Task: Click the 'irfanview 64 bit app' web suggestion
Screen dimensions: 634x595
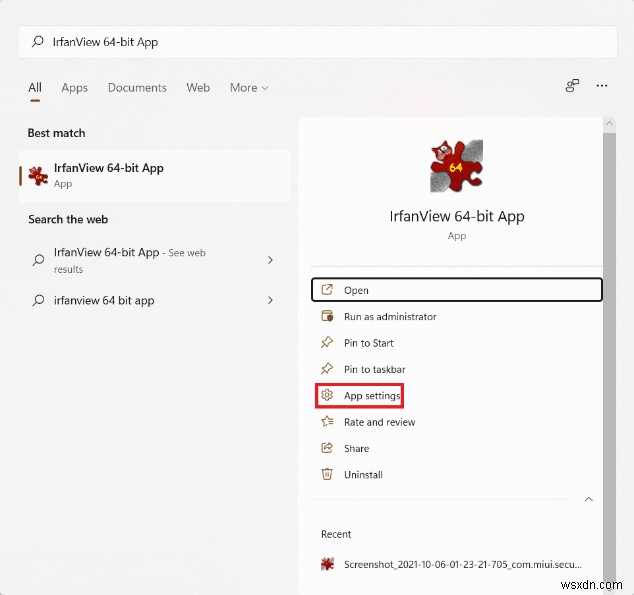Action: coord(155,300)
